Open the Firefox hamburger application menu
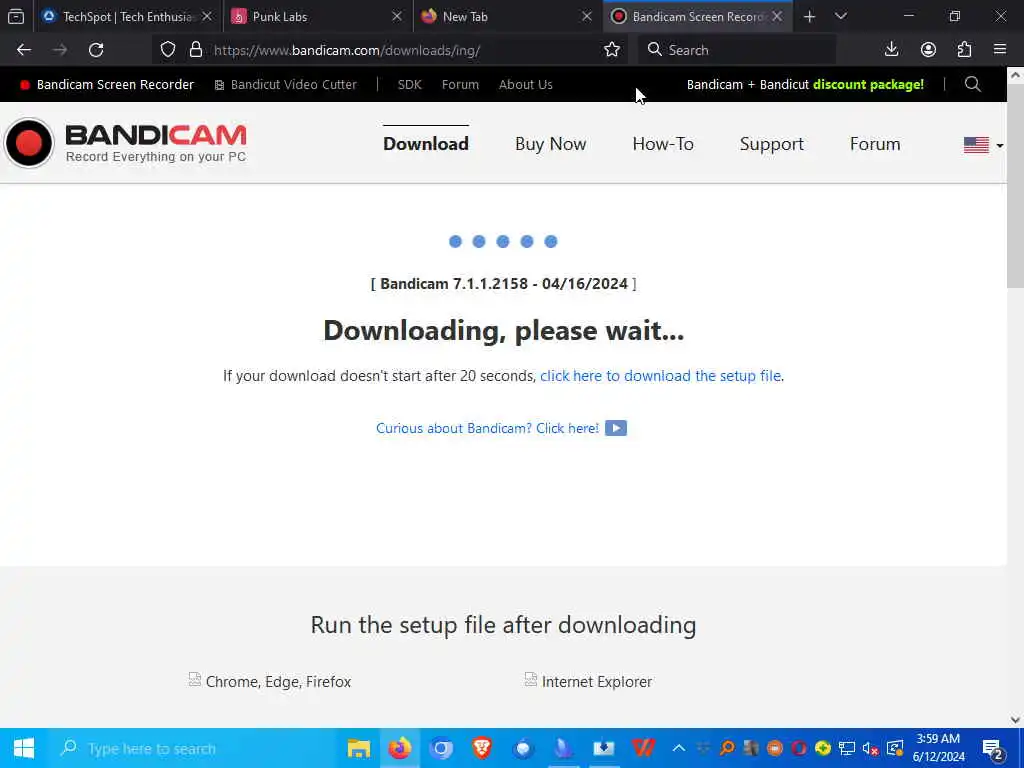 (x=1000, y=49)
